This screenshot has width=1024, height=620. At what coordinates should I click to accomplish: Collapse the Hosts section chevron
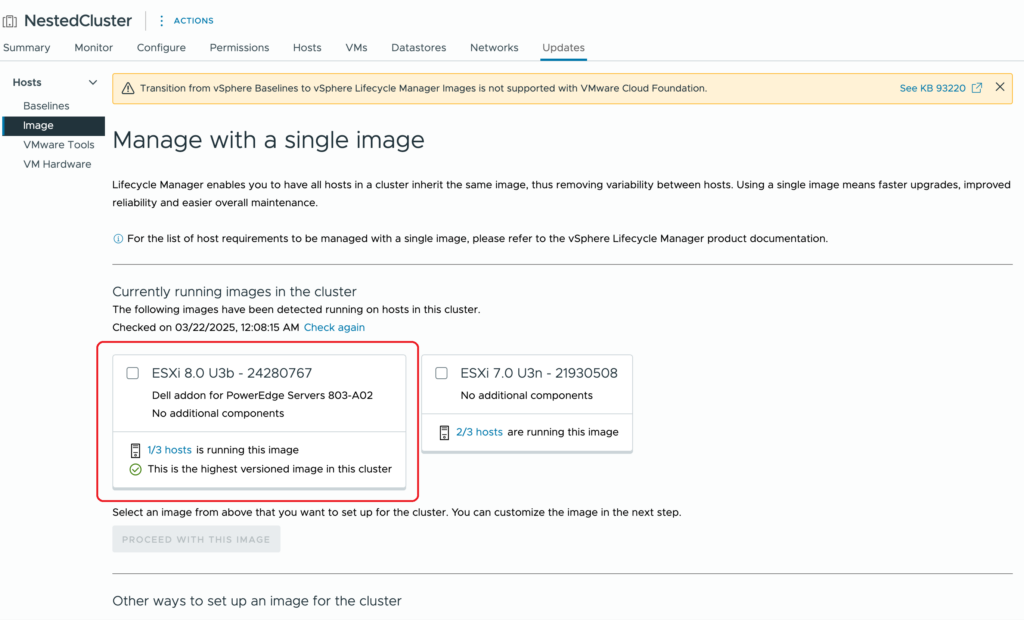click(x=93, y=83)
